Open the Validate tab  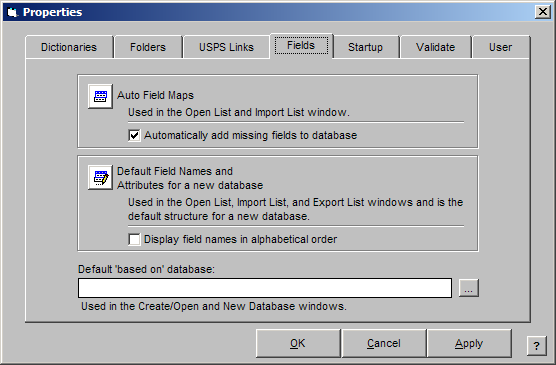pyautogui.click(x=435, y=47)
